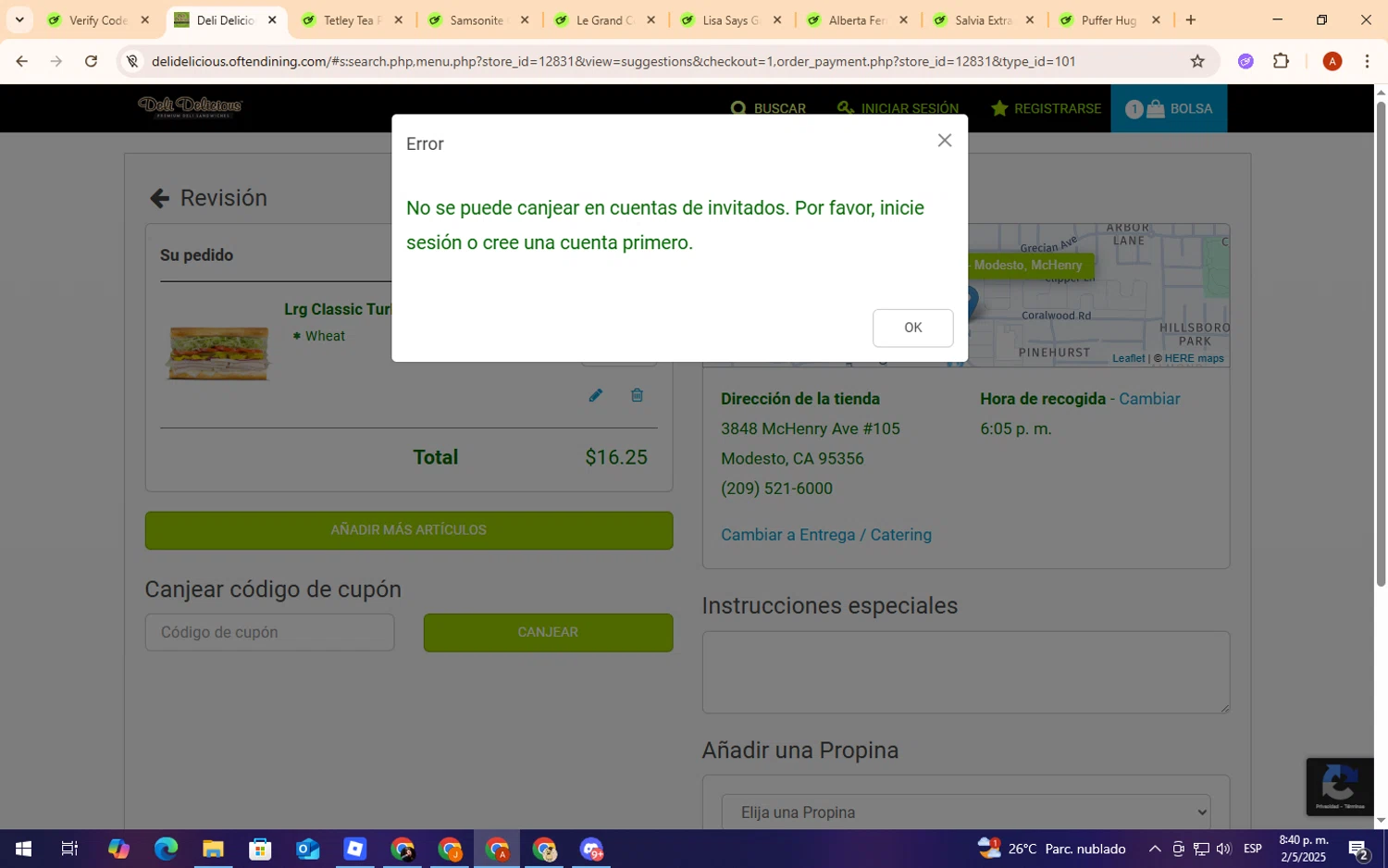Open the Chrome profile avatar A
Screen dimensions: 1388x868
pos(1332,61)
